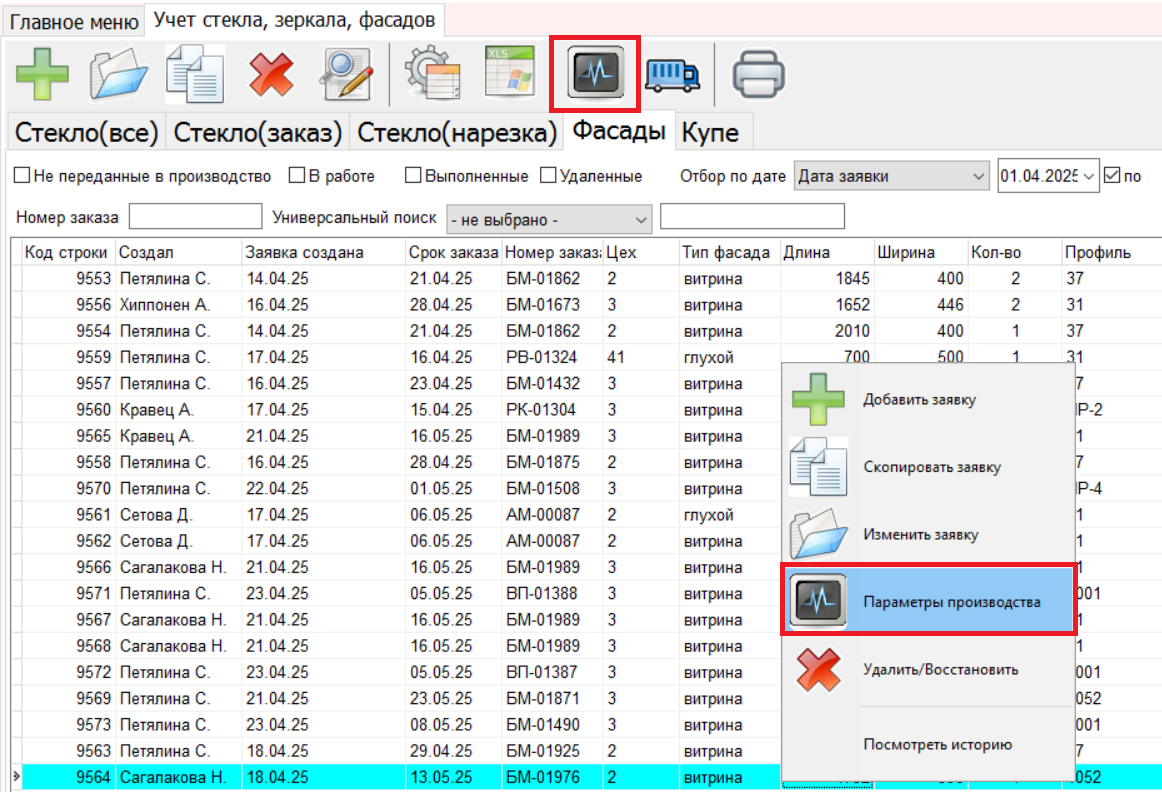Switch to the 'Стекло(нарезка)' tab

[457, 133]
